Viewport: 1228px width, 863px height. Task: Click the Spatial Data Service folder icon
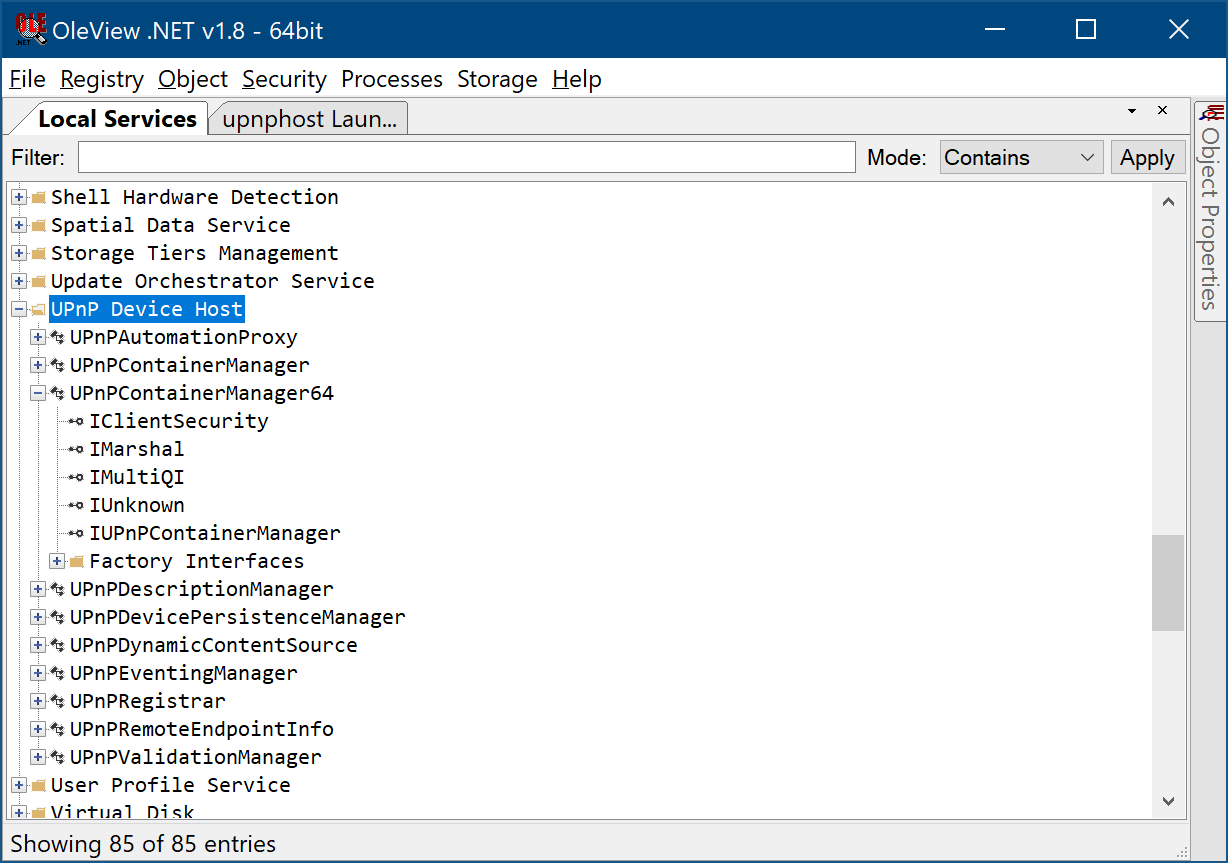coord(38,225)
